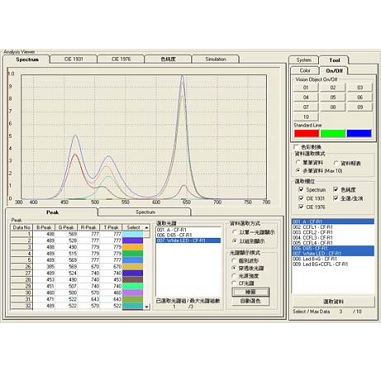Click the large button above Select / Max Data
This screenshot has height=381, width=381.
point(334,301)
